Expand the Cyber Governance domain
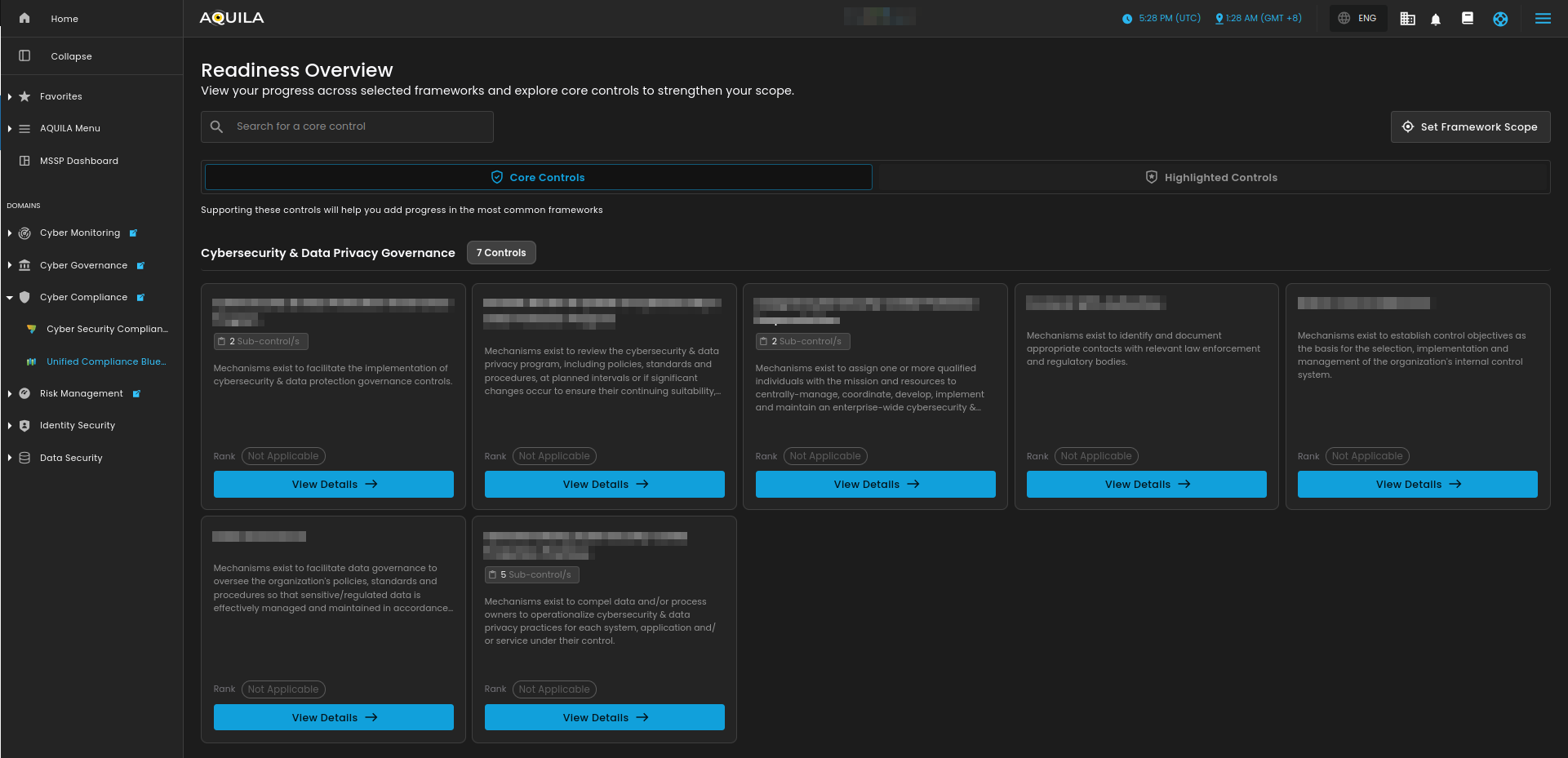 point(10,265)
